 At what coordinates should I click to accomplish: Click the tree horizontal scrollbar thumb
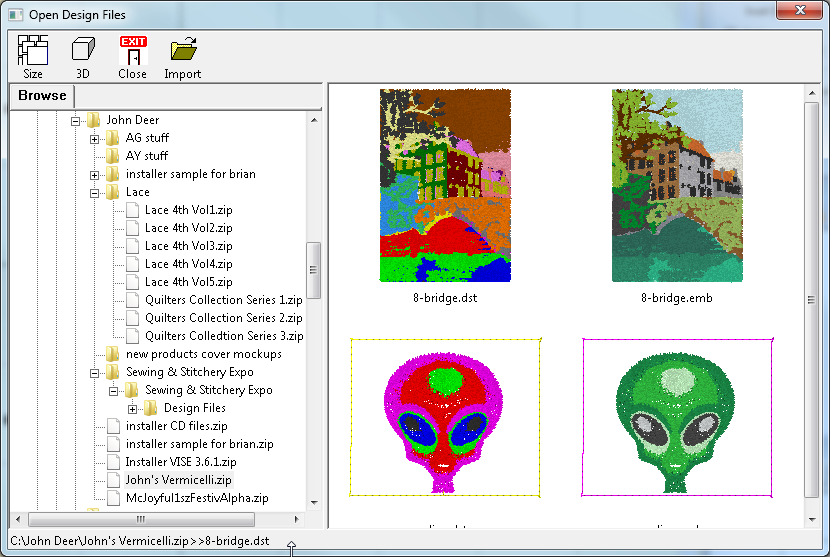[x=140, y=519]
